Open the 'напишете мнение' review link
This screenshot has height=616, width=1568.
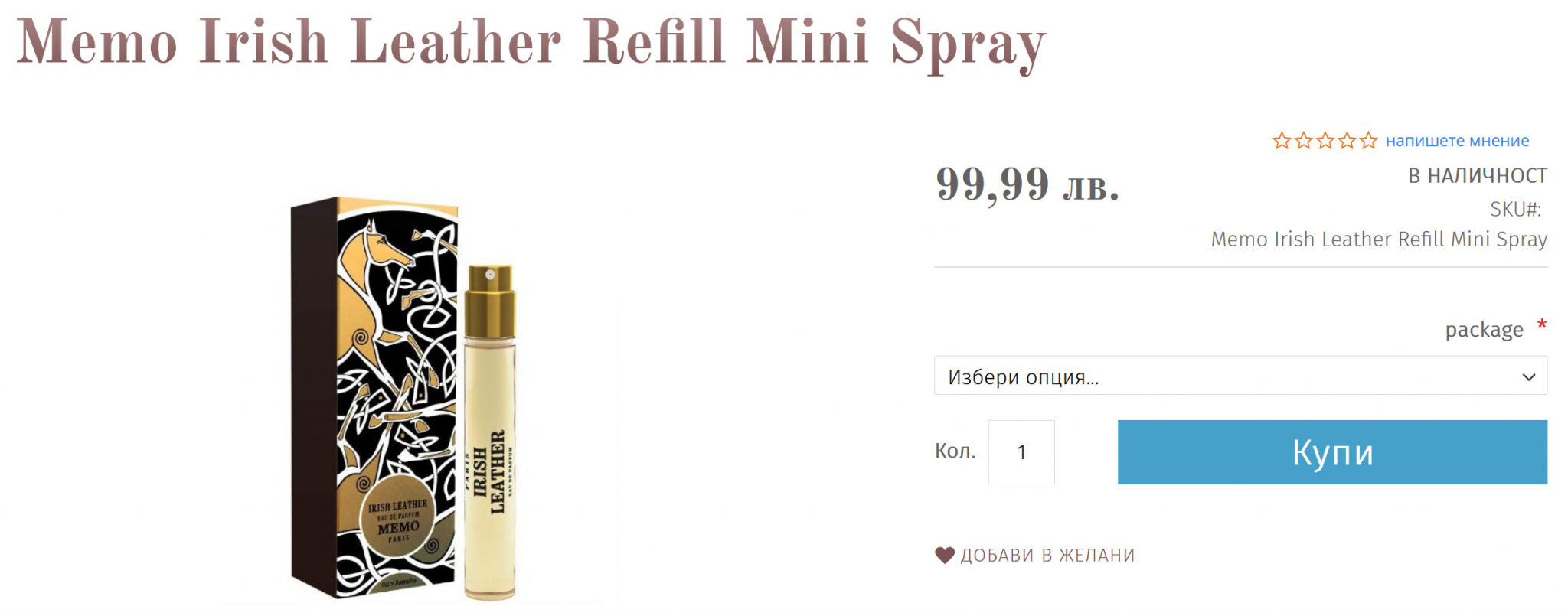[x=1457, y=141]
